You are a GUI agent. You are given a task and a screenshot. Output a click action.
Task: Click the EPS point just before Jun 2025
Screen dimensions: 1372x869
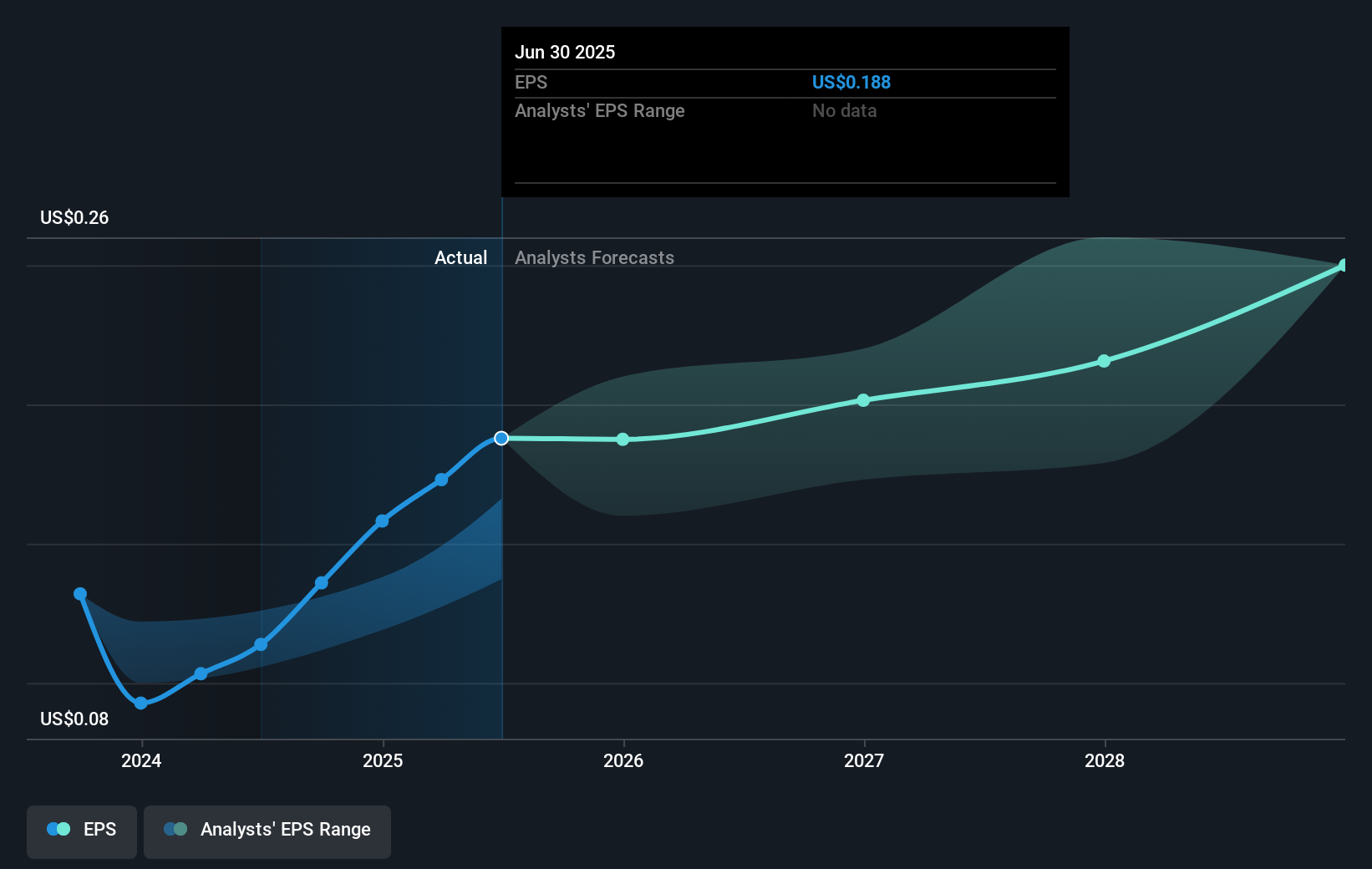pos(441,480)
